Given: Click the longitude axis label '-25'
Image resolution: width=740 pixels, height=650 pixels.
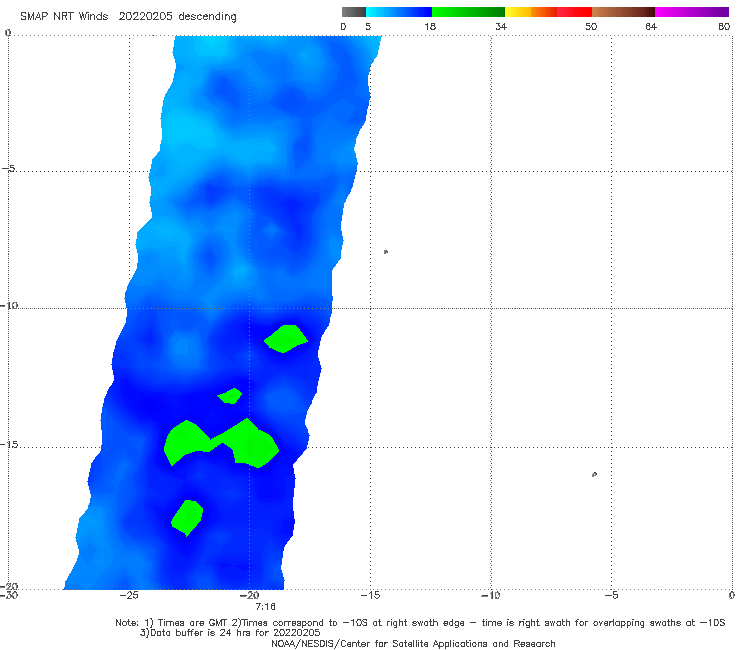Looking at the screenshot, I should click(129, 595).
